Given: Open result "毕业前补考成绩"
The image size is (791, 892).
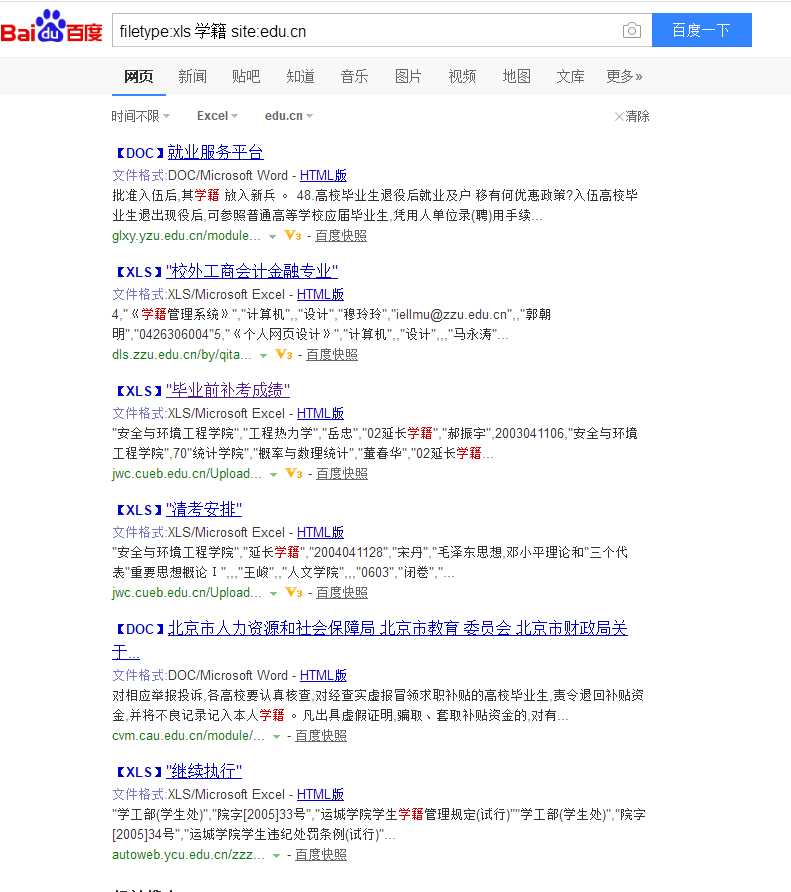Looking at the screenshot, I should [228, 390].
